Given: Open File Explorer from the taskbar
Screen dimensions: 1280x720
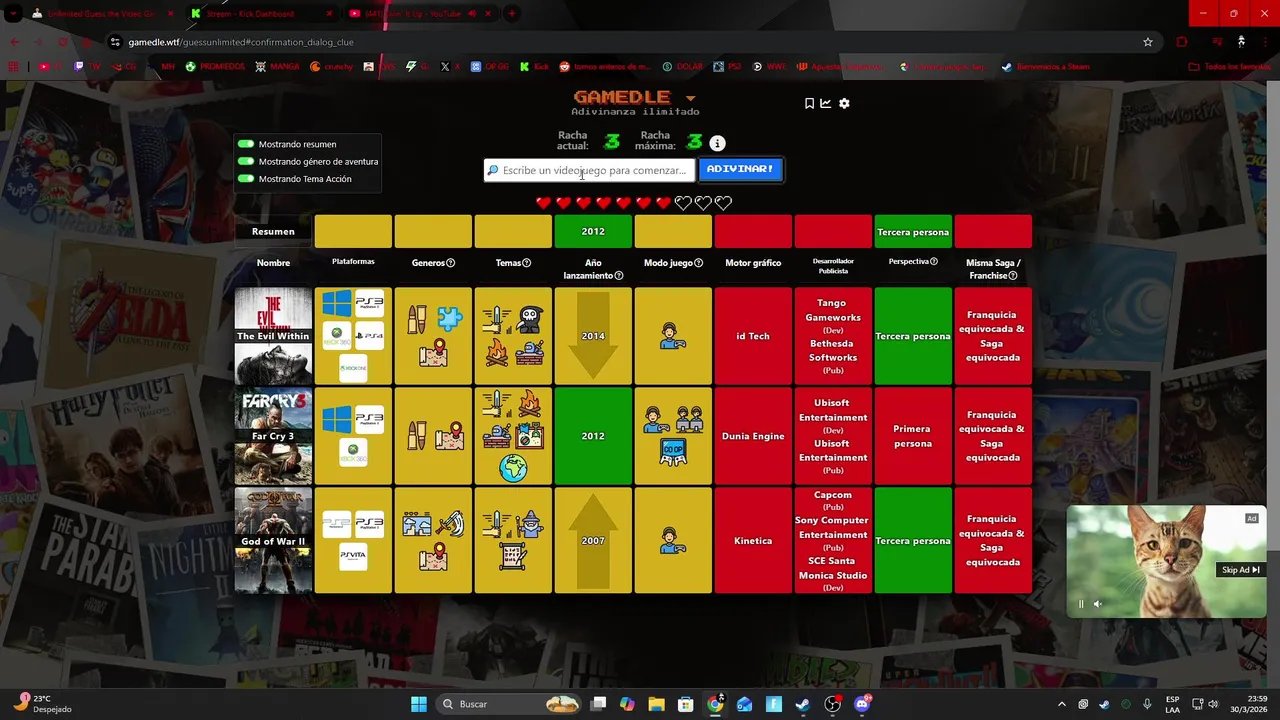Looking at the screenshot, I should tap(656, 704).
